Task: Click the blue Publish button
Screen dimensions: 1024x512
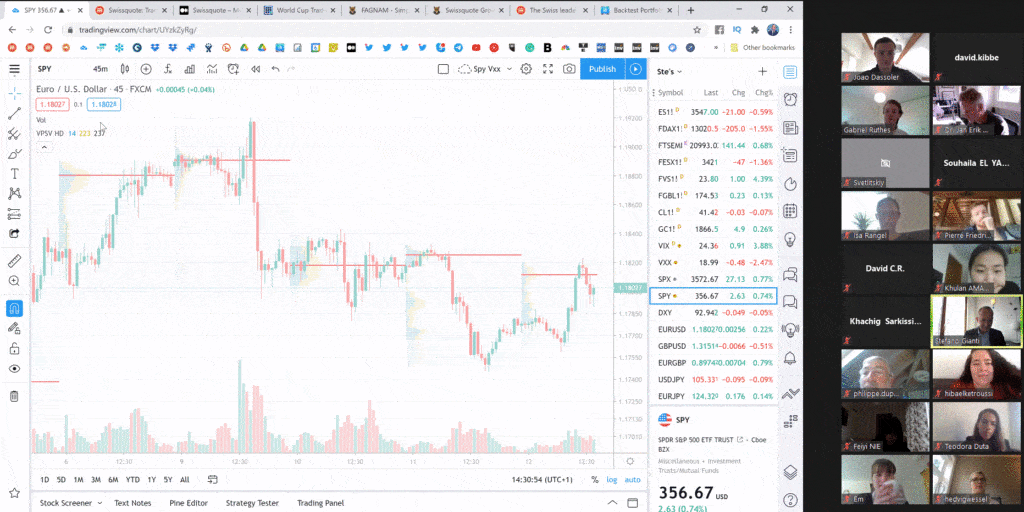Action: coord(602,69)
